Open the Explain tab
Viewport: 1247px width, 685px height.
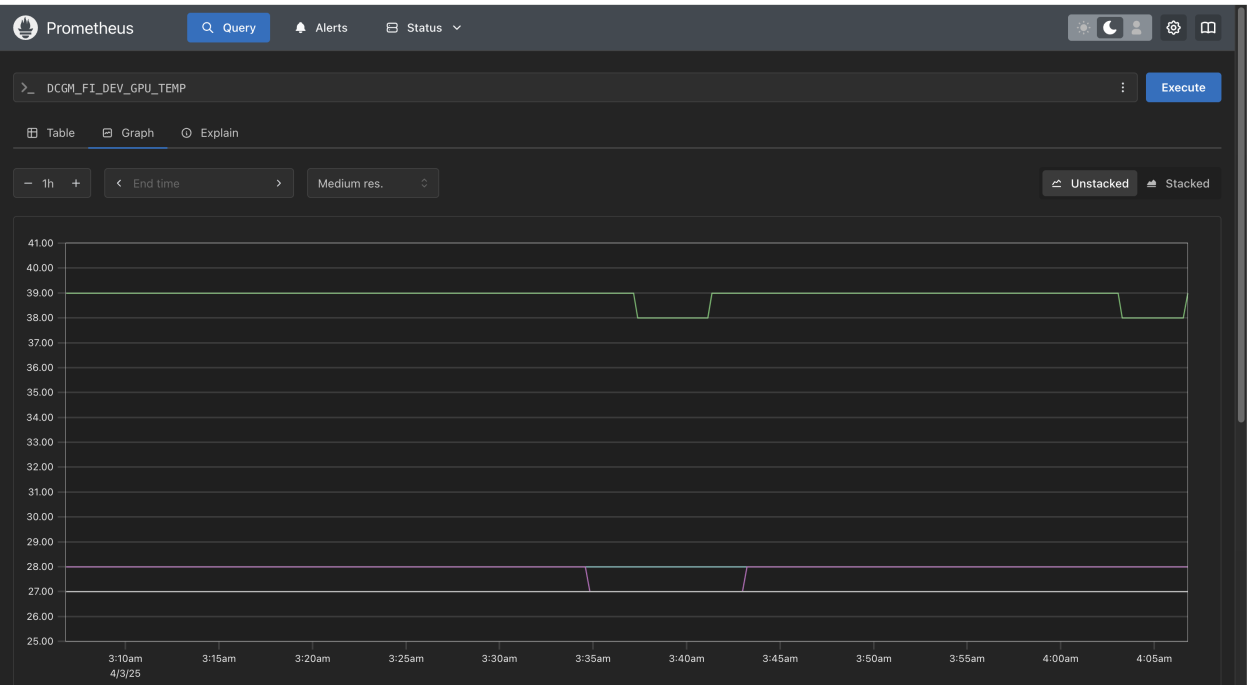pyautogui.click(x=209, y=132)
